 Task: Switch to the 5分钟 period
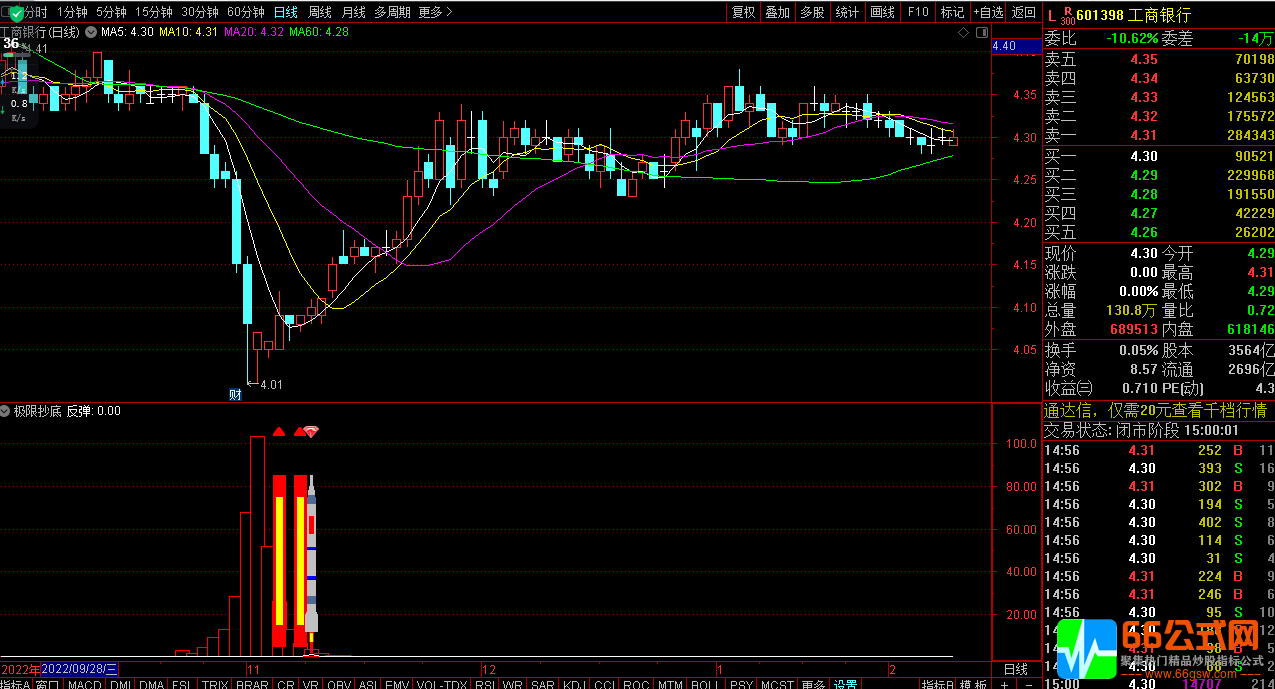click(x=111, y=12)
